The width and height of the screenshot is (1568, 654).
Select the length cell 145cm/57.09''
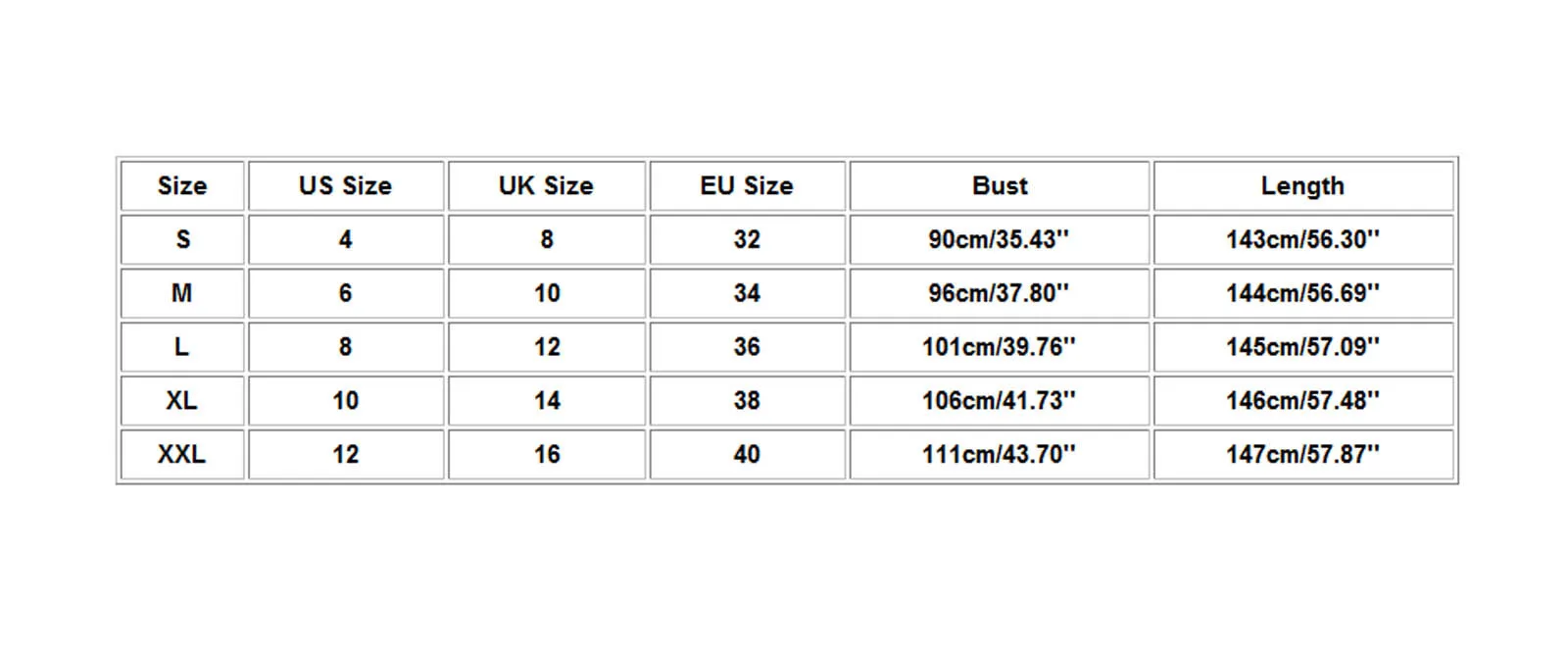tap(1302, 347)
